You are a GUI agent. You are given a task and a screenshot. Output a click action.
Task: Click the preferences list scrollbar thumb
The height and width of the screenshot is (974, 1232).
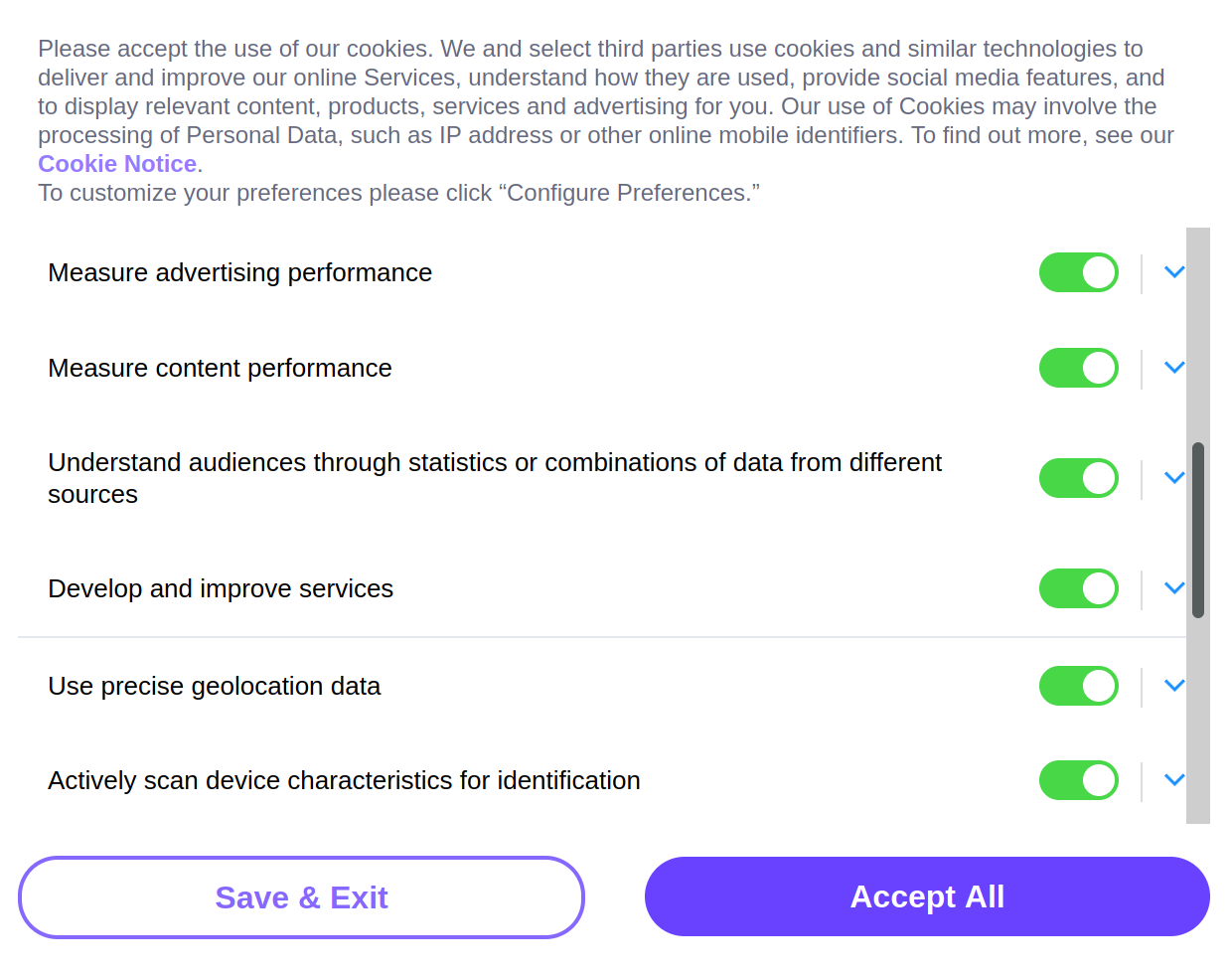[x=1198, y=530]
